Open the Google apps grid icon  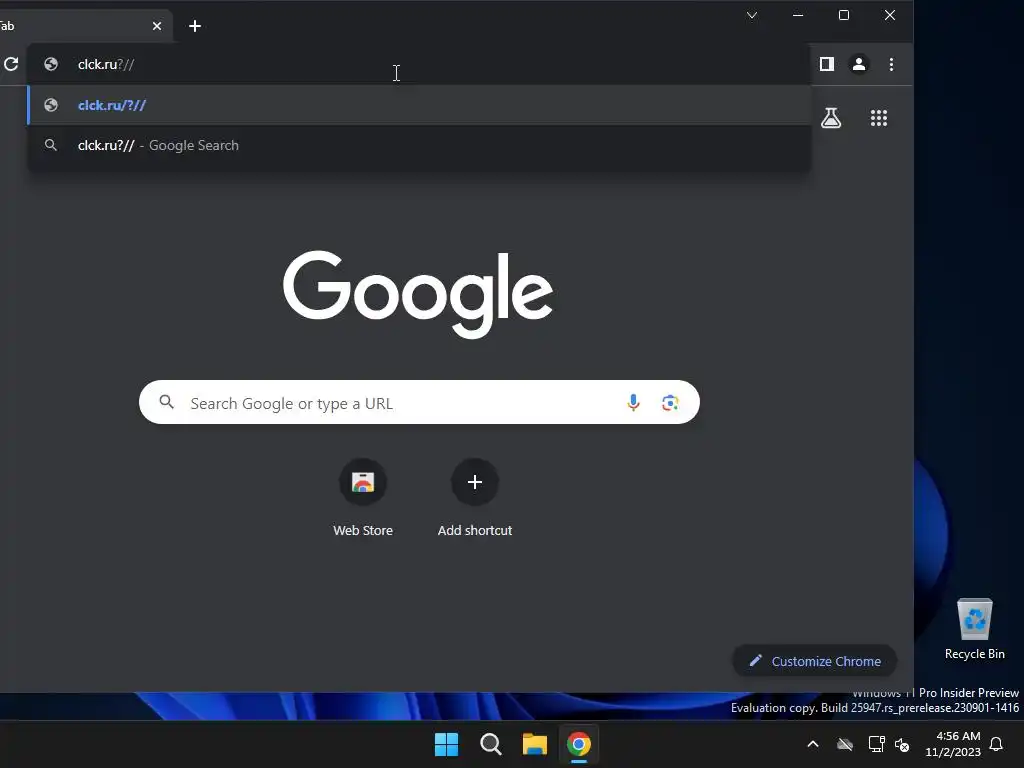tap(879, 118)
